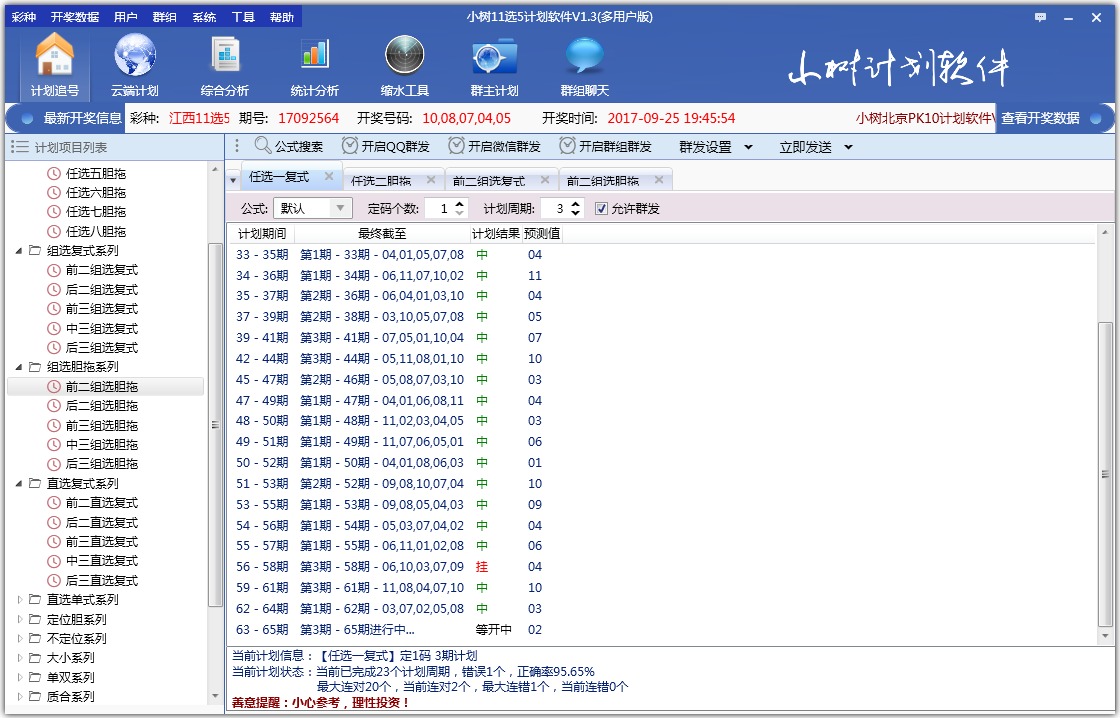Start the 缩水工具 filter tool

404,64
